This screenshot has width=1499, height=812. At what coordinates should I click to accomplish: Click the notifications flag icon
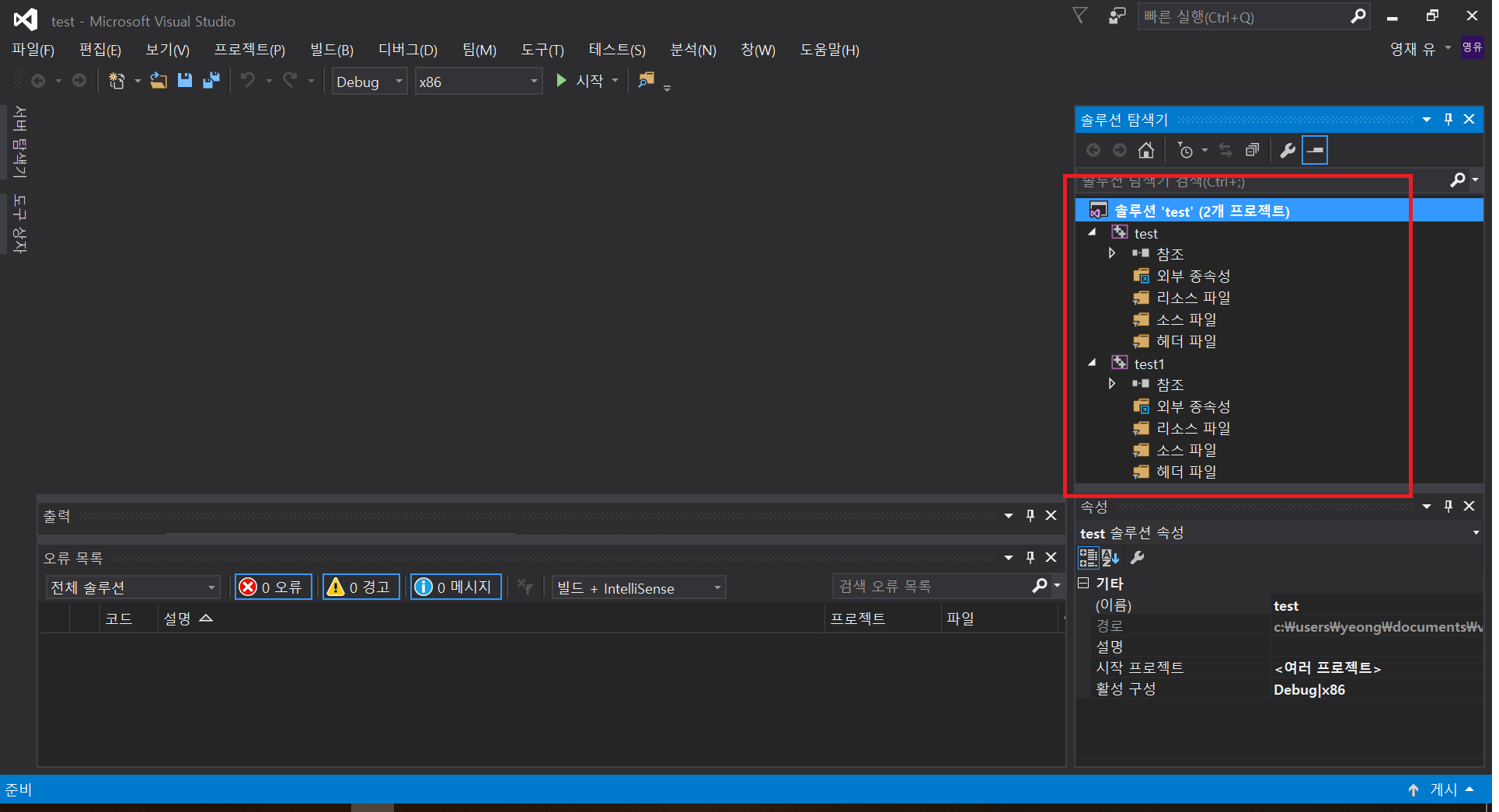pos(1080,16)
